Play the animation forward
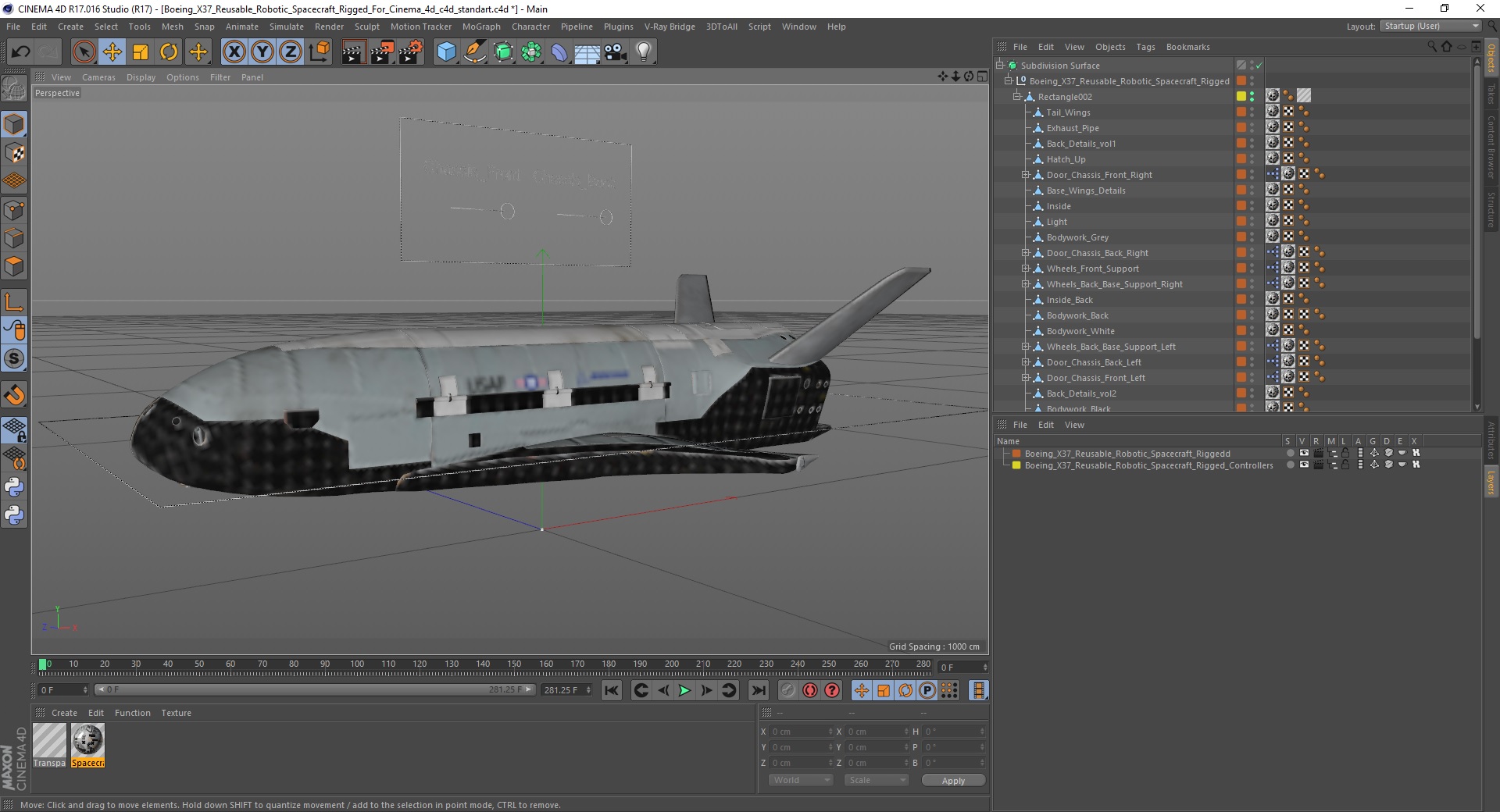The width and height of the screenshot is (1500, 812). 684,690
